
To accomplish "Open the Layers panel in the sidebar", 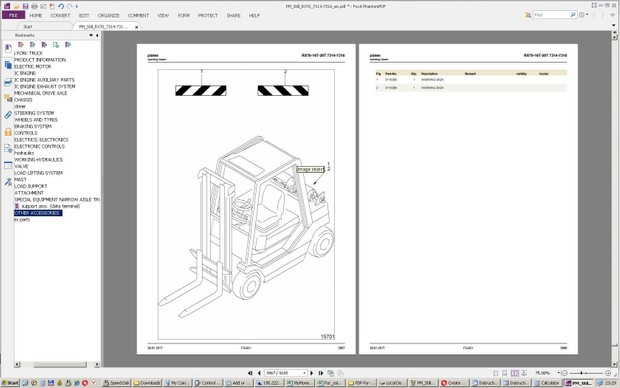I will [8, 82].
